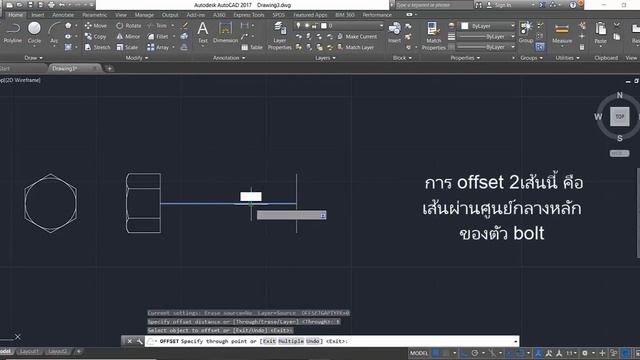Expand the Draw panel
Viewport: 640px width, 360px height.
tap(33, 58)
